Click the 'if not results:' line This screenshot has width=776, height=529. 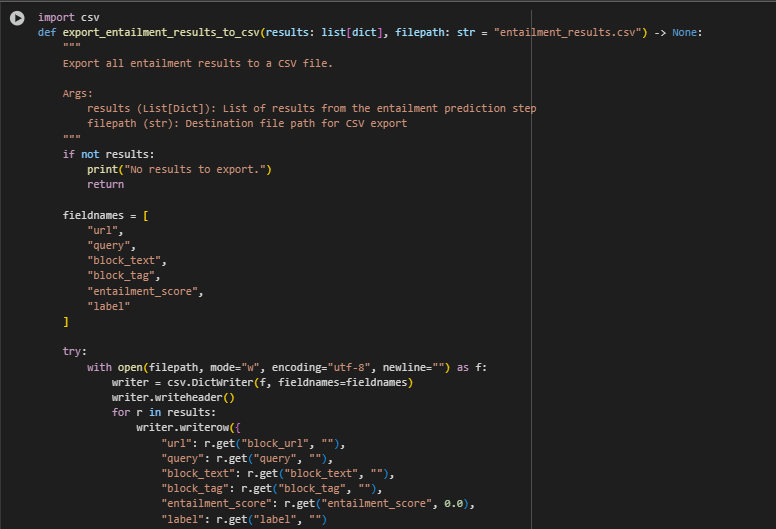click(108, 154)
